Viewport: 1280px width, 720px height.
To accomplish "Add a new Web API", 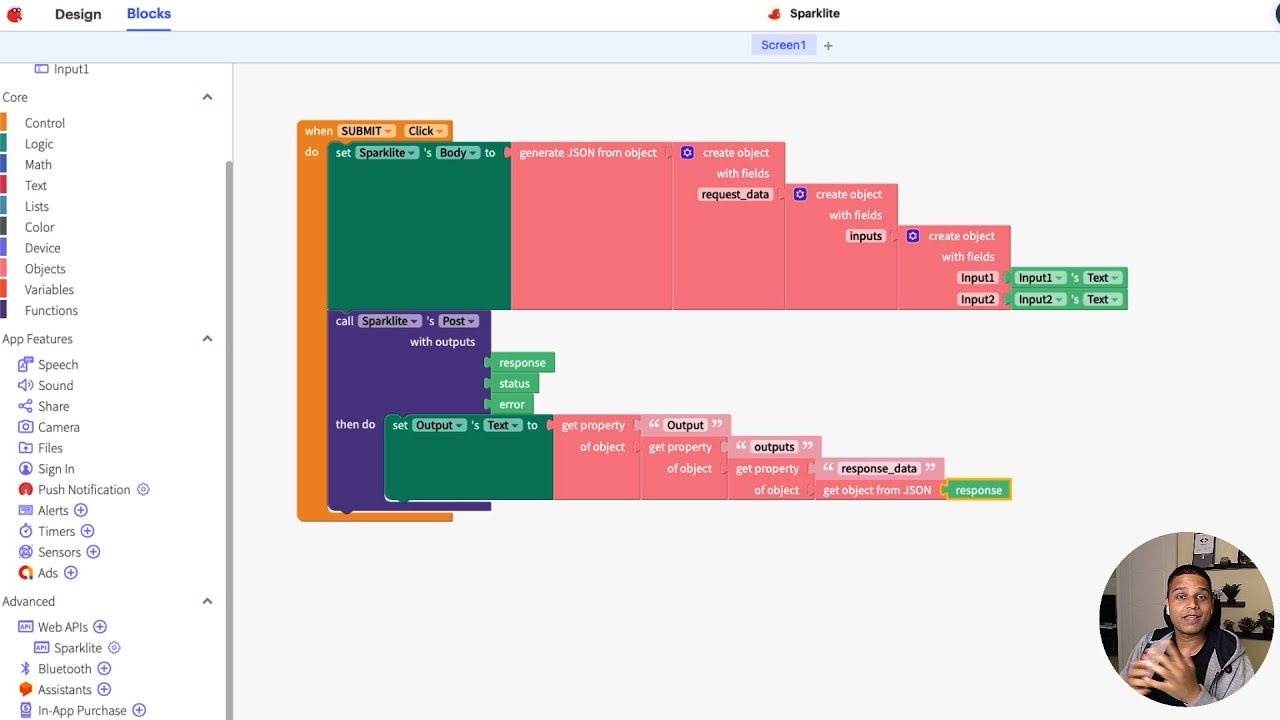I will coord(100,627).
